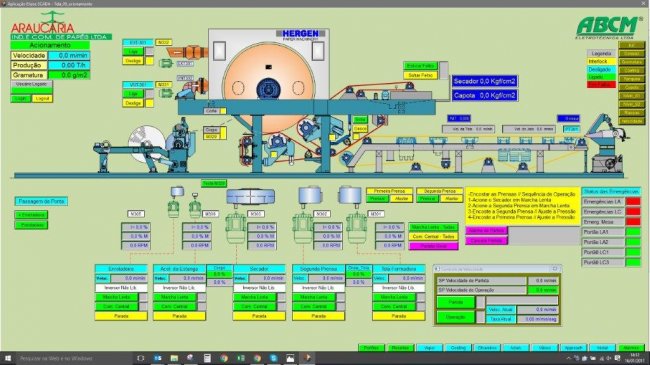Click small green motor icon beside EXT-301 Desliga
The height and width of the screenshot is (365, 650).
pos(166,63)
